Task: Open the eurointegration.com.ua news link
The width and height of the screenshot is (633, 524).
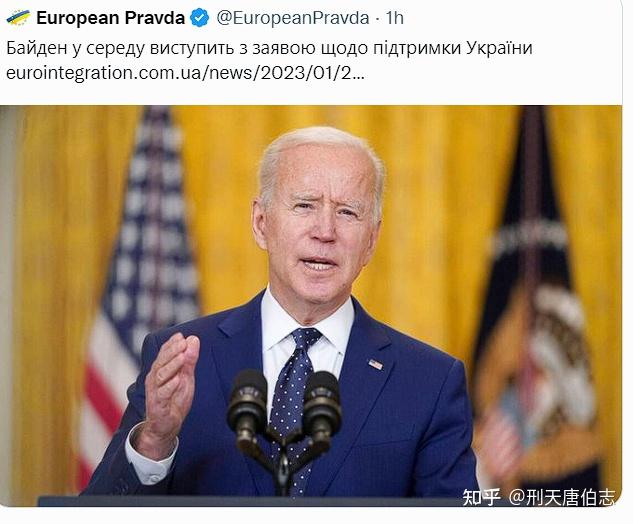Action: [x=185, y=73]
